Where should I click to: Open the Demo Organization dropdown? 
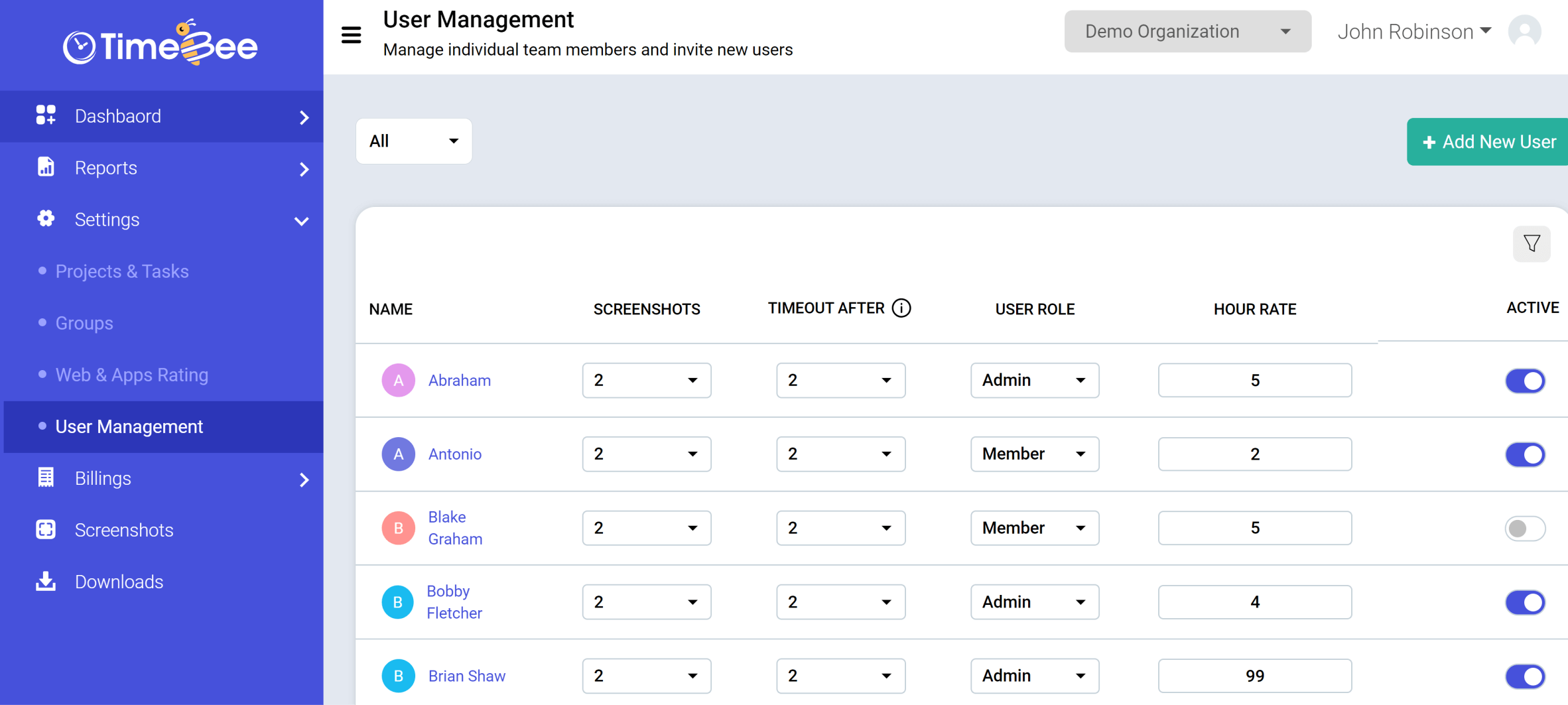point(1187,31)
